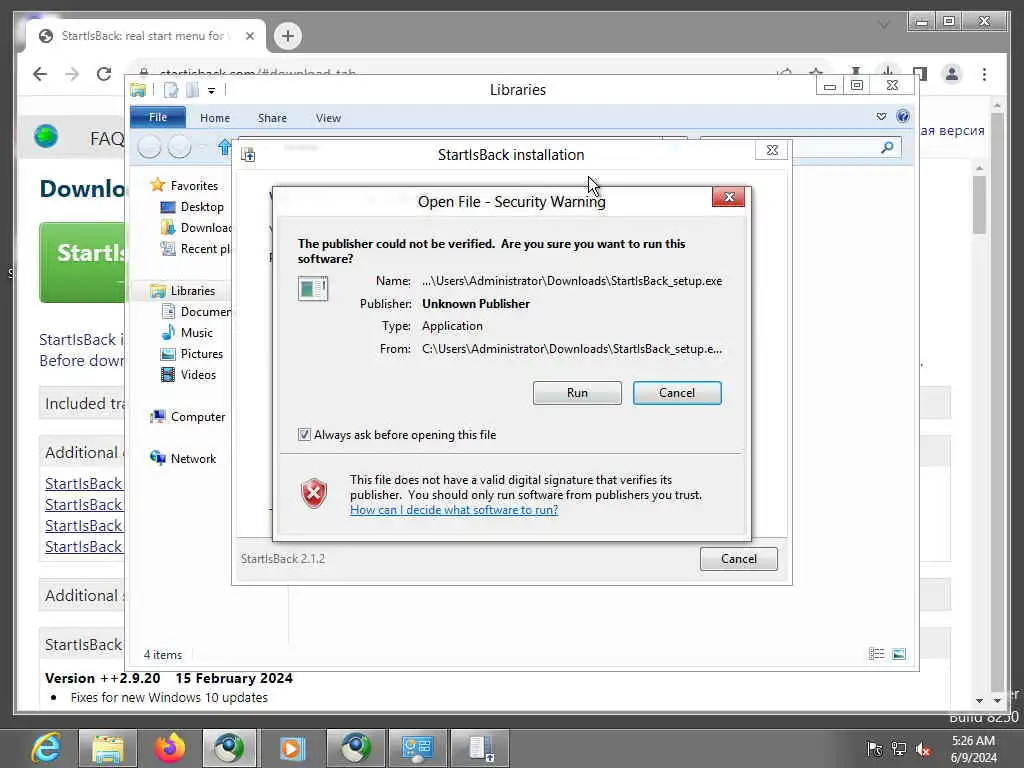Click the browser Forward button

pyautogui.click(x=72, y=74)
